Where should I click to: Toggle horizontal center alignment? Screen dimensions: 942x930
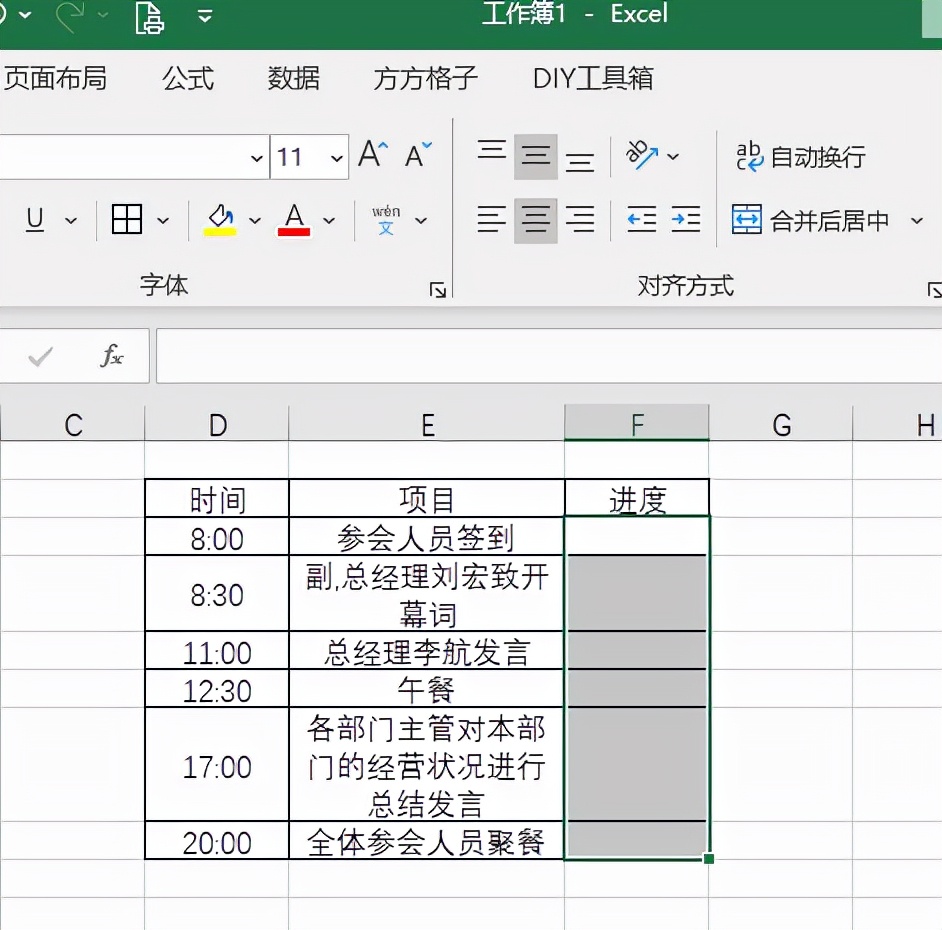click(536, 220)
